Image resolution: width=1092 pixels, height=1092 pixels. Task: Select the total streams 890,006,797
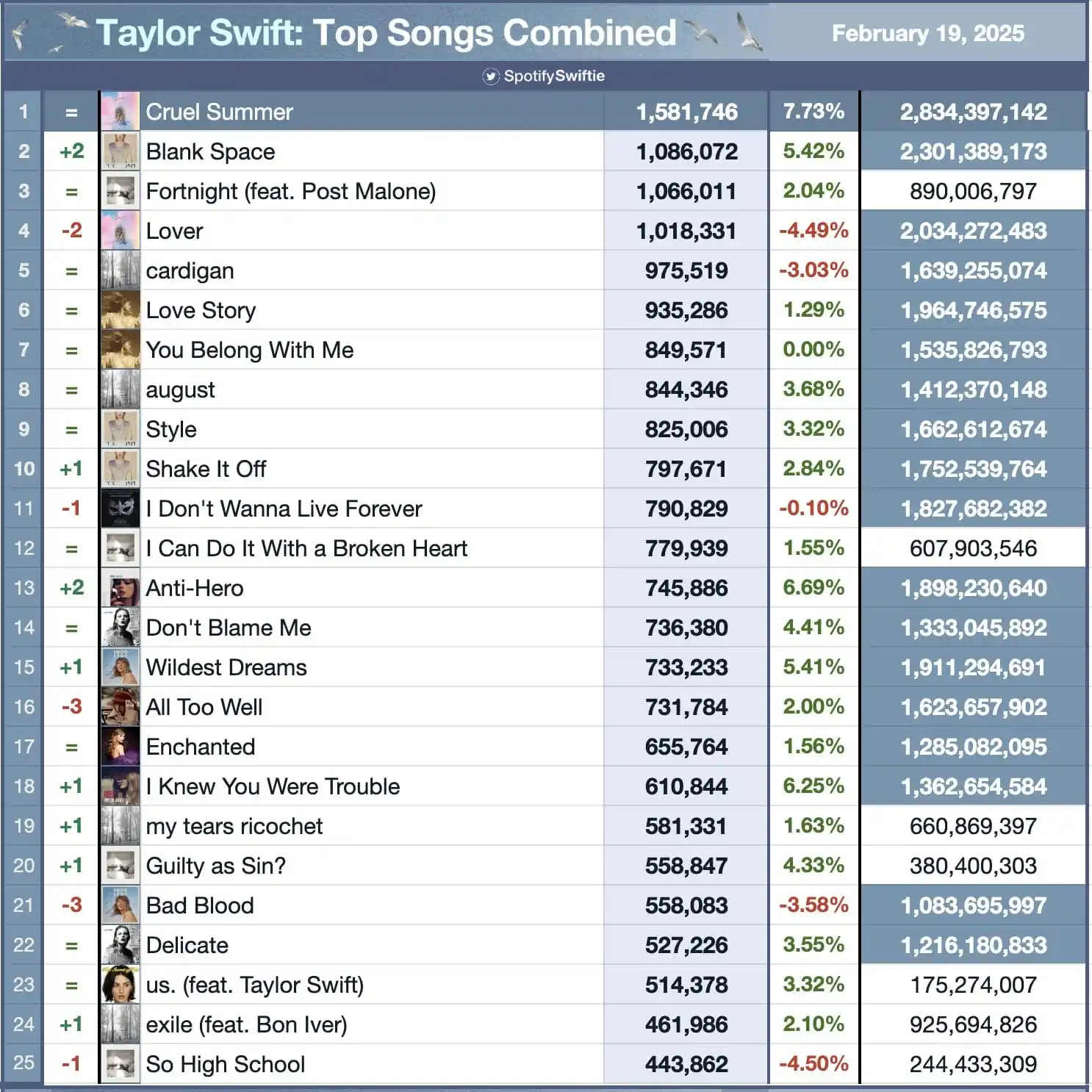pos(973,191)
